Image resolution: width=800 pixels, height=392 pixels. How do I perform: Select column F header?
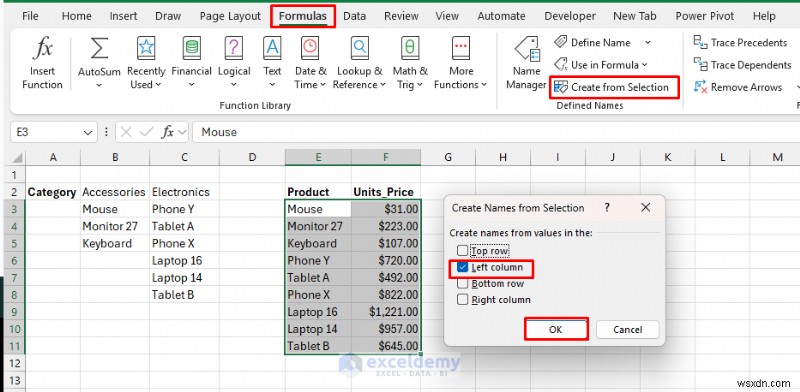click(386, 157)
